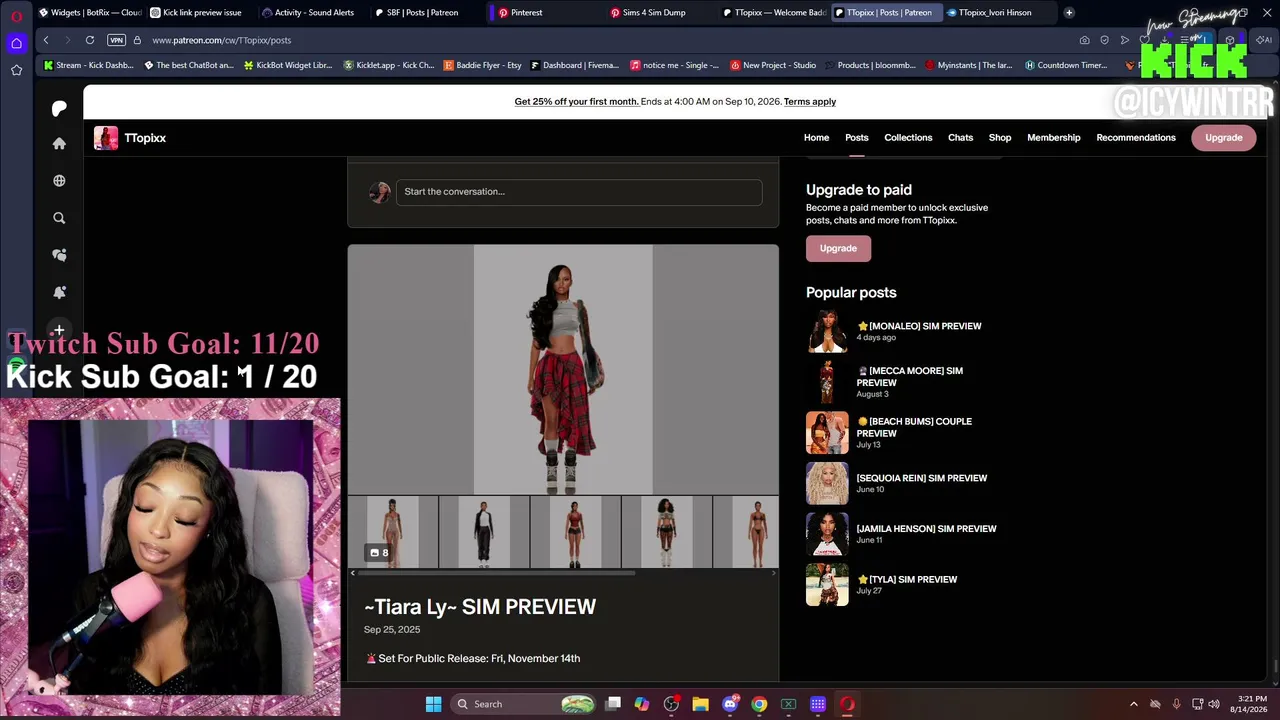Image resolution: width=1280 pixels, height=720 pixels.
Task: Click the Opera bookmarks star sidebar icon
Action: 16,70
